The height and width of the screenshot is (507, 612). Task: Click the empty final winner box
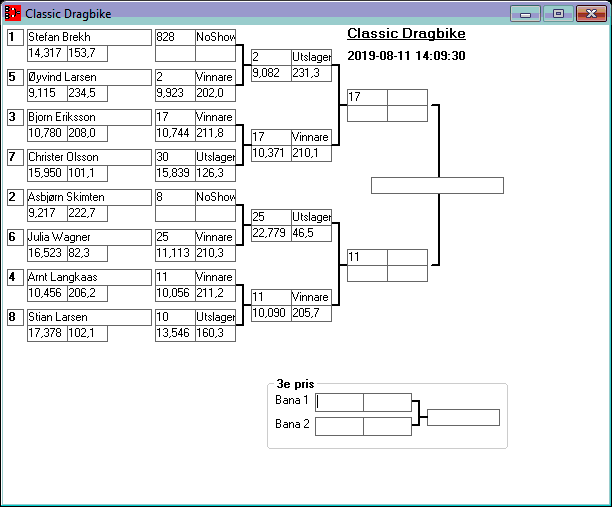coord(437,185)
